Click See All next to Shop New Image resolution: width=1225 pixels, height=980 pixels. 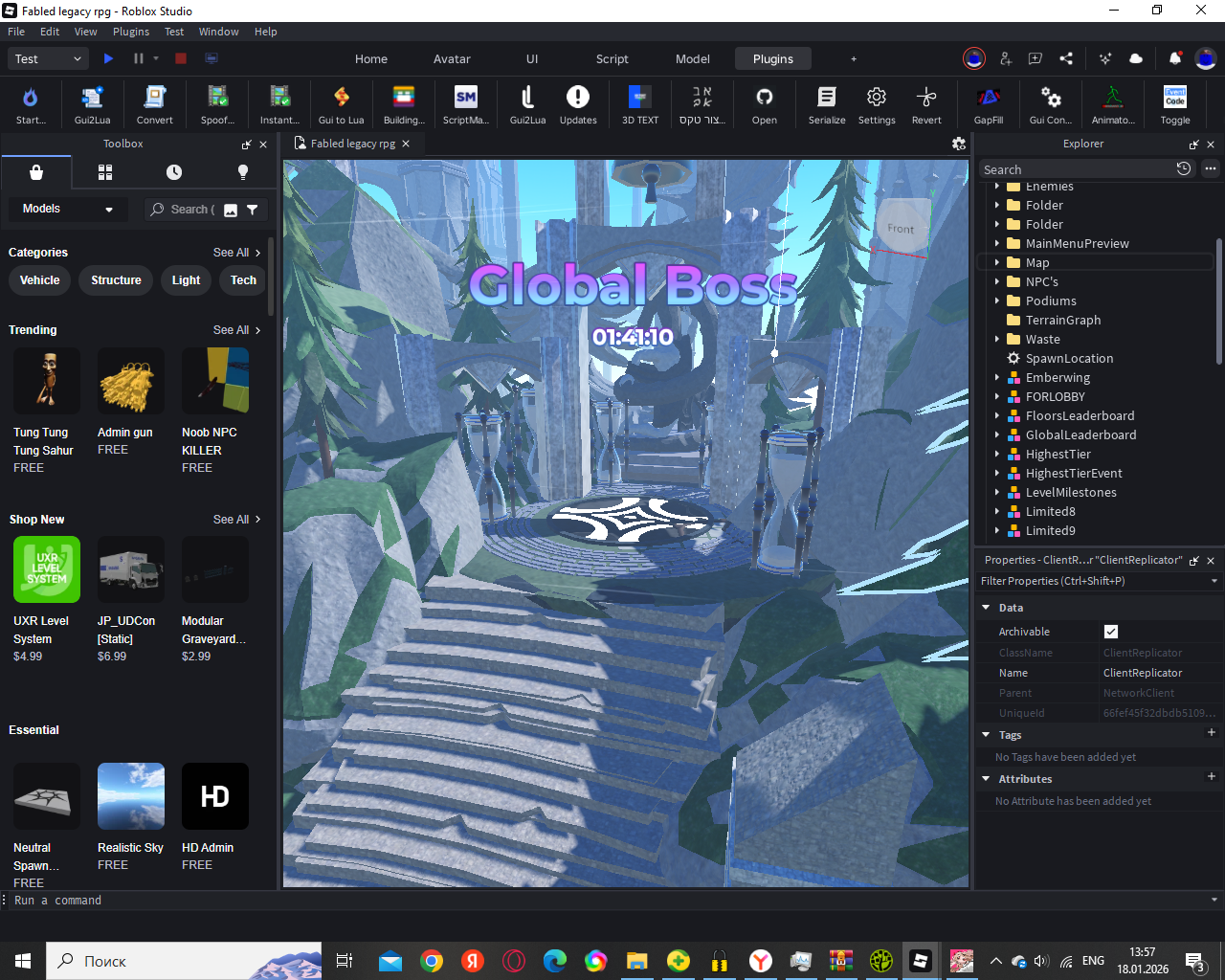point(236,520)
